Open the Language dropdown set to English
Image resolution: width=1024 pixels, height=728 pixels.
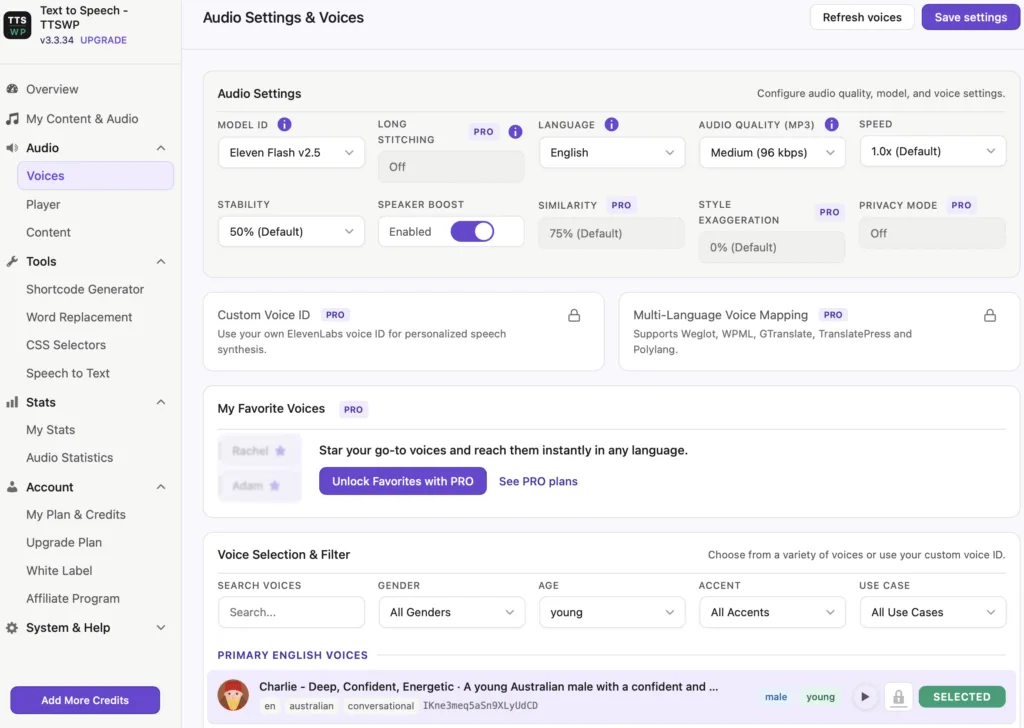pyautogui.click(x=612, y=152)
